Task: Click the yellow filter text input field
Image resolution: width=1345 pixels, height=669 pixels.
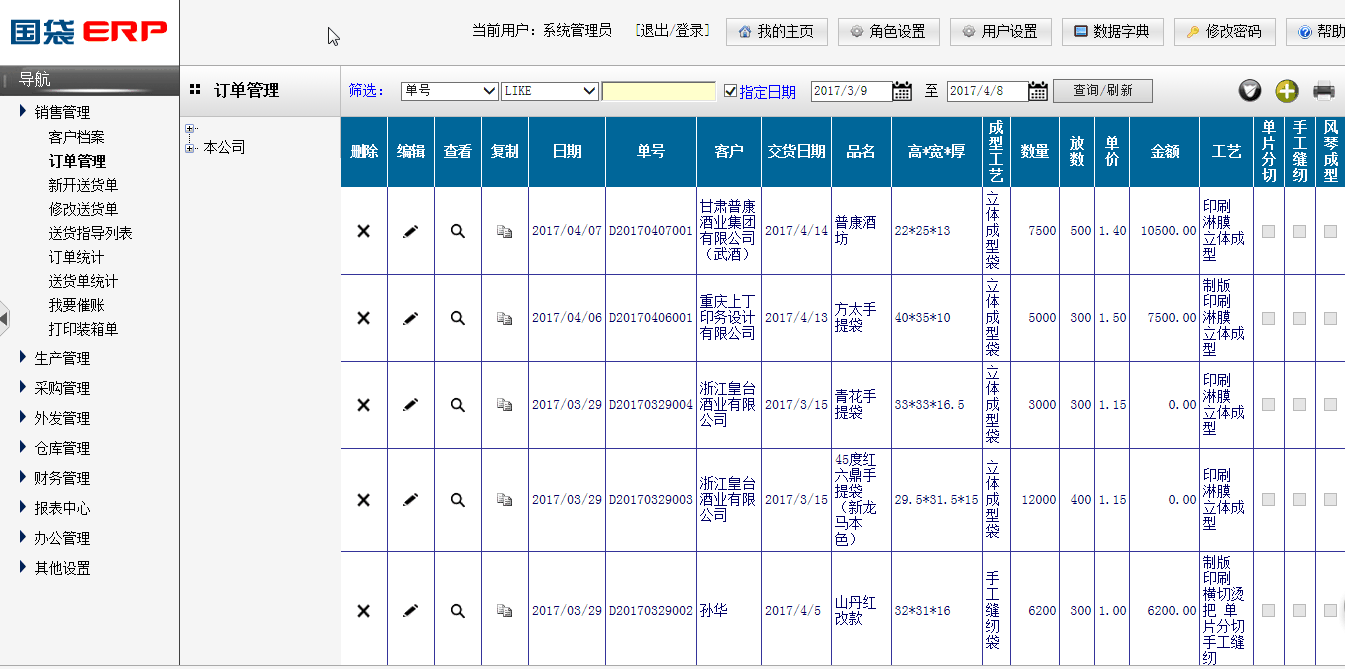Action: (x=658, y=91)
